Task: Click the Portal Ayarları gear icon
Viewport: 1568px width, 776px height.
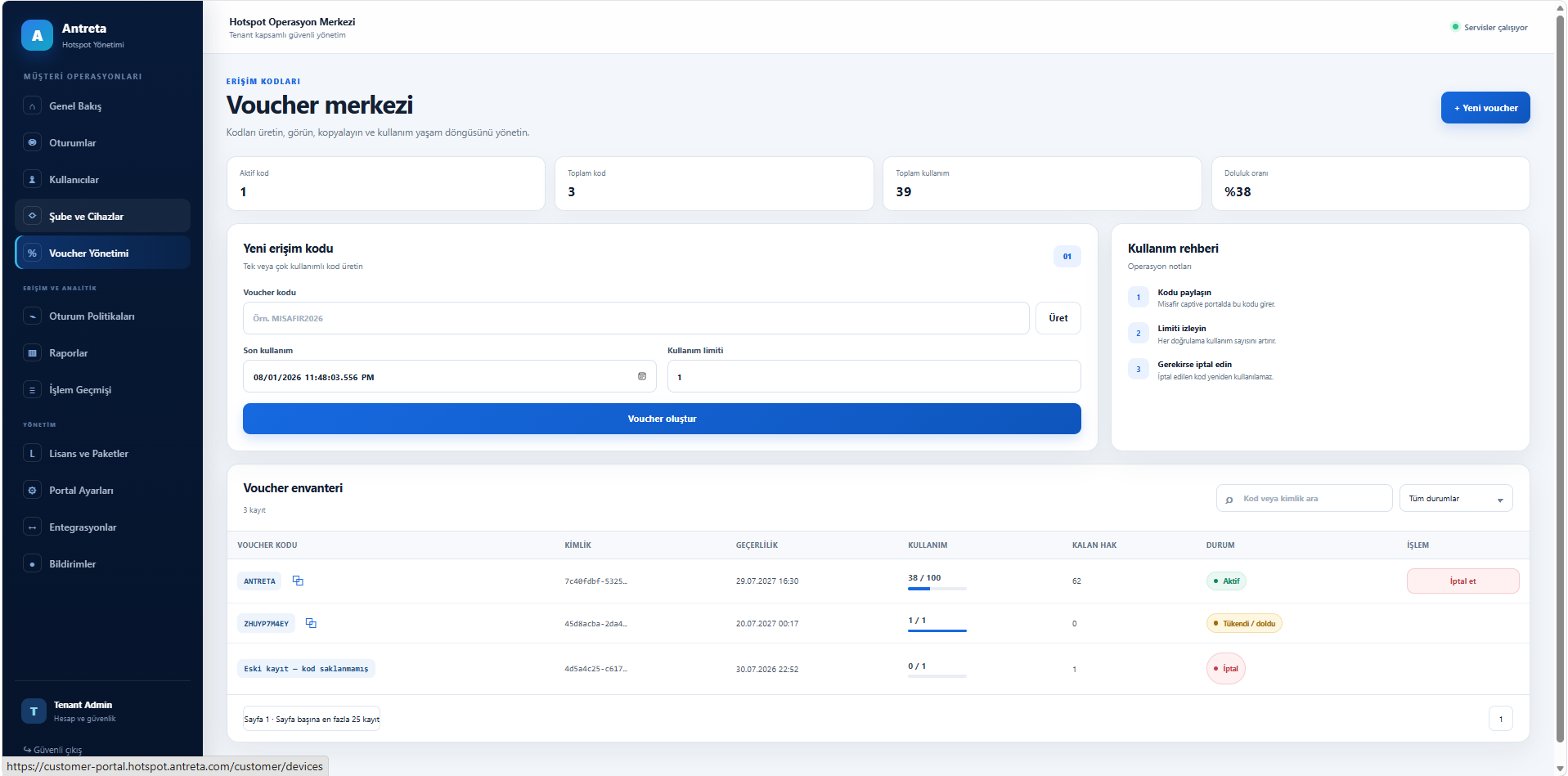Action: [32, 491]
